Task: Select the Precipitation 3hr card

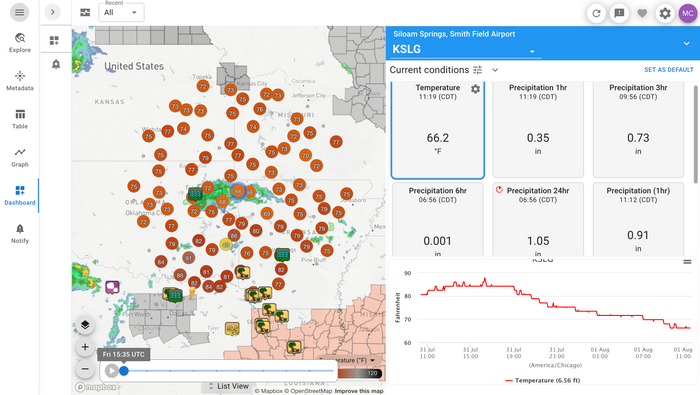Action: click(x=638, y=130)
